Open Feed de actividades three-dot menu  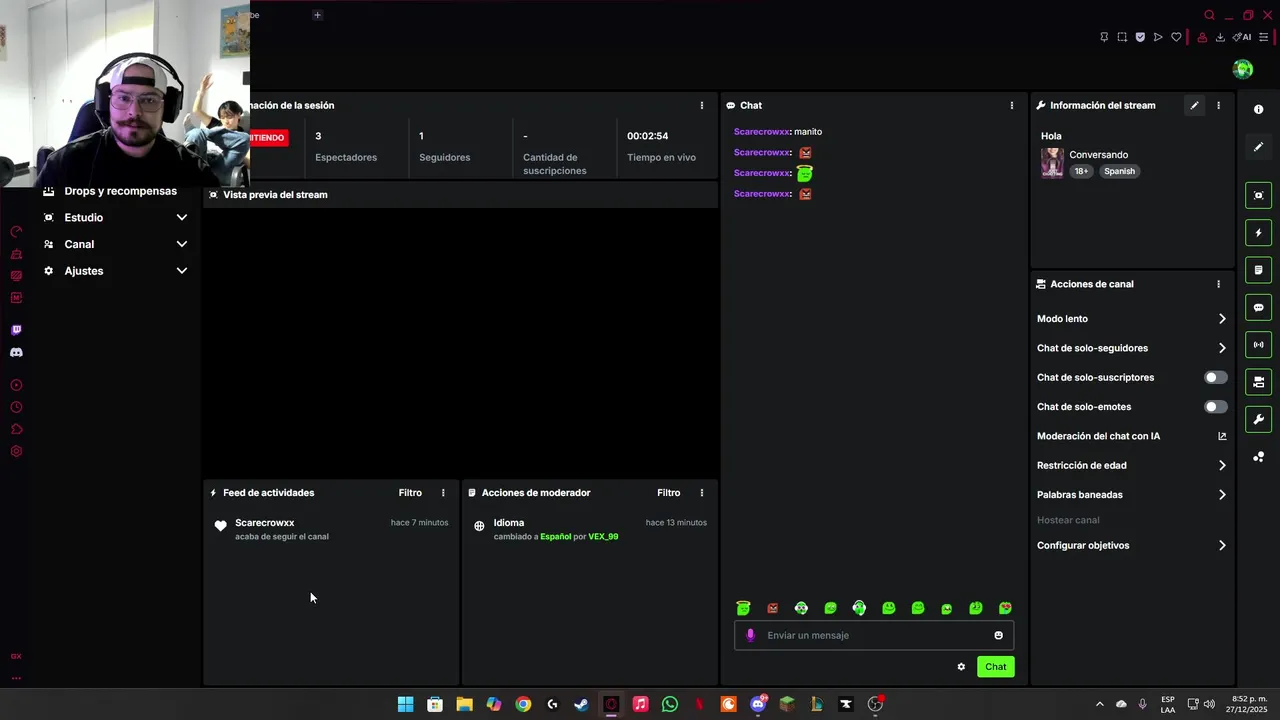[443, 493]
